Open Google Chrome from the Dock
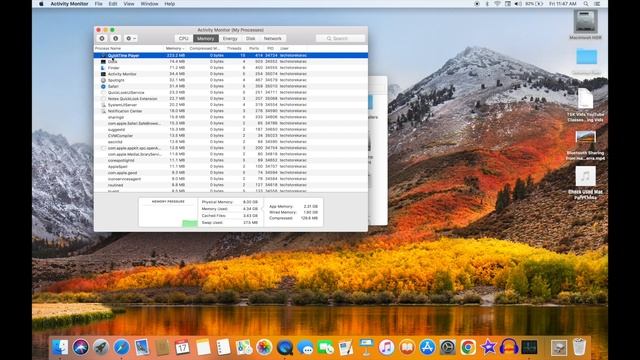This screenshot has height=360, width=640. [468, 347]
